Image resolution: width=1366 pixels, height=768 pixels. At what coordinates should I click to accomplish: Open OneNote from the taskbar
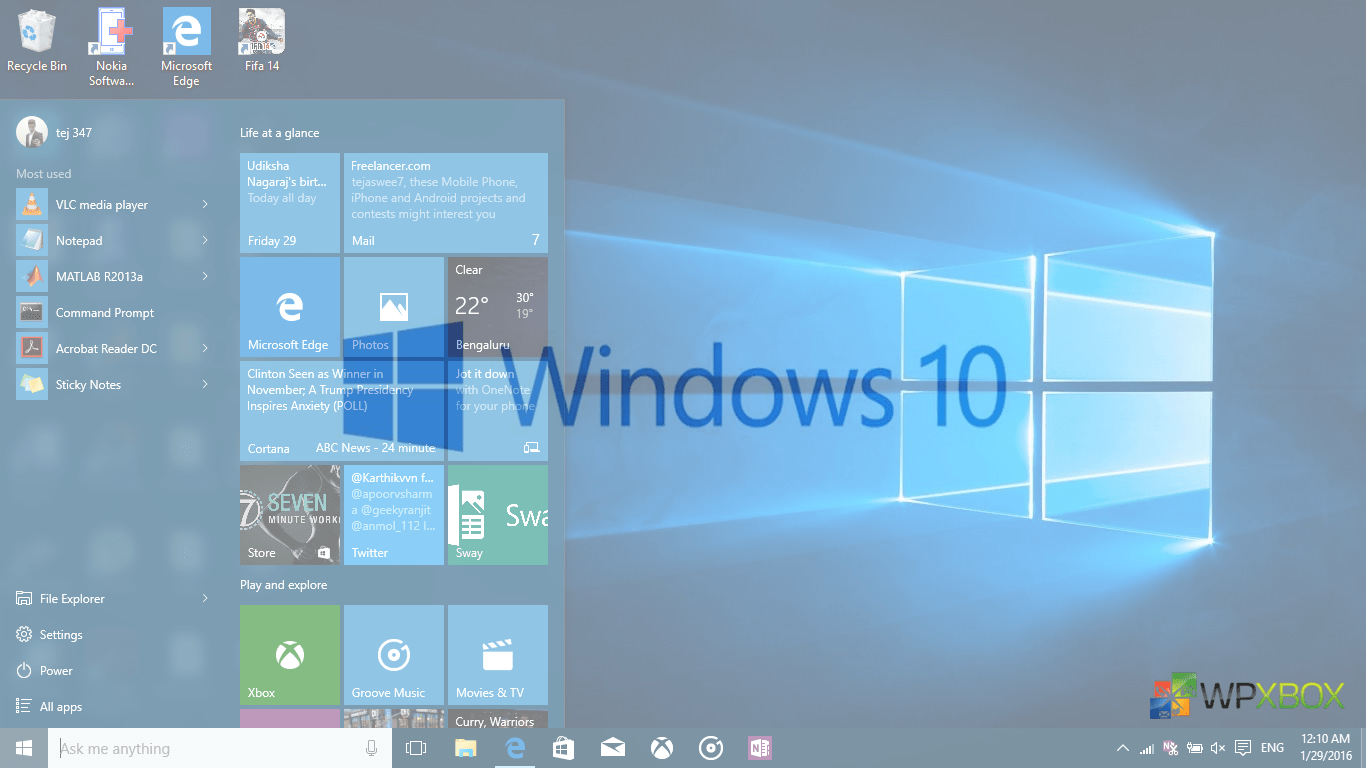(x=760, y=748)
